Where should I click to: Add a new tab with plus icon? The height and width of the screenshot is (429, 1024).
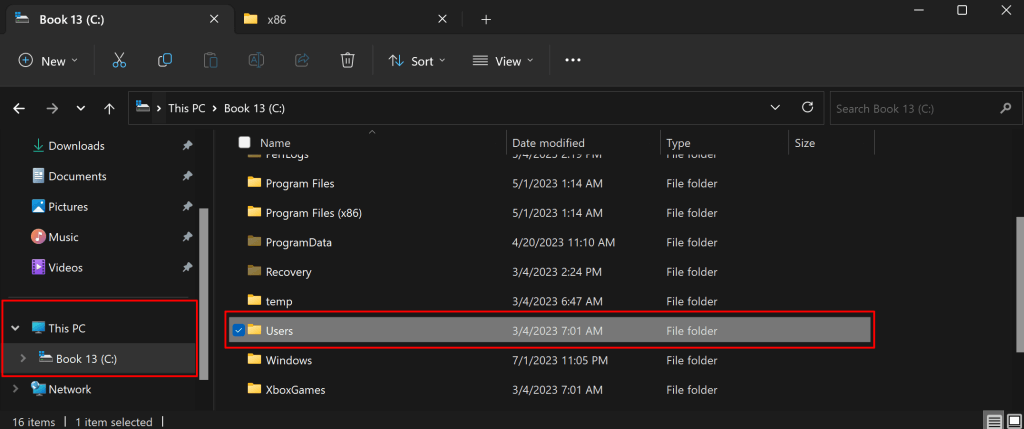pos(486,19)
